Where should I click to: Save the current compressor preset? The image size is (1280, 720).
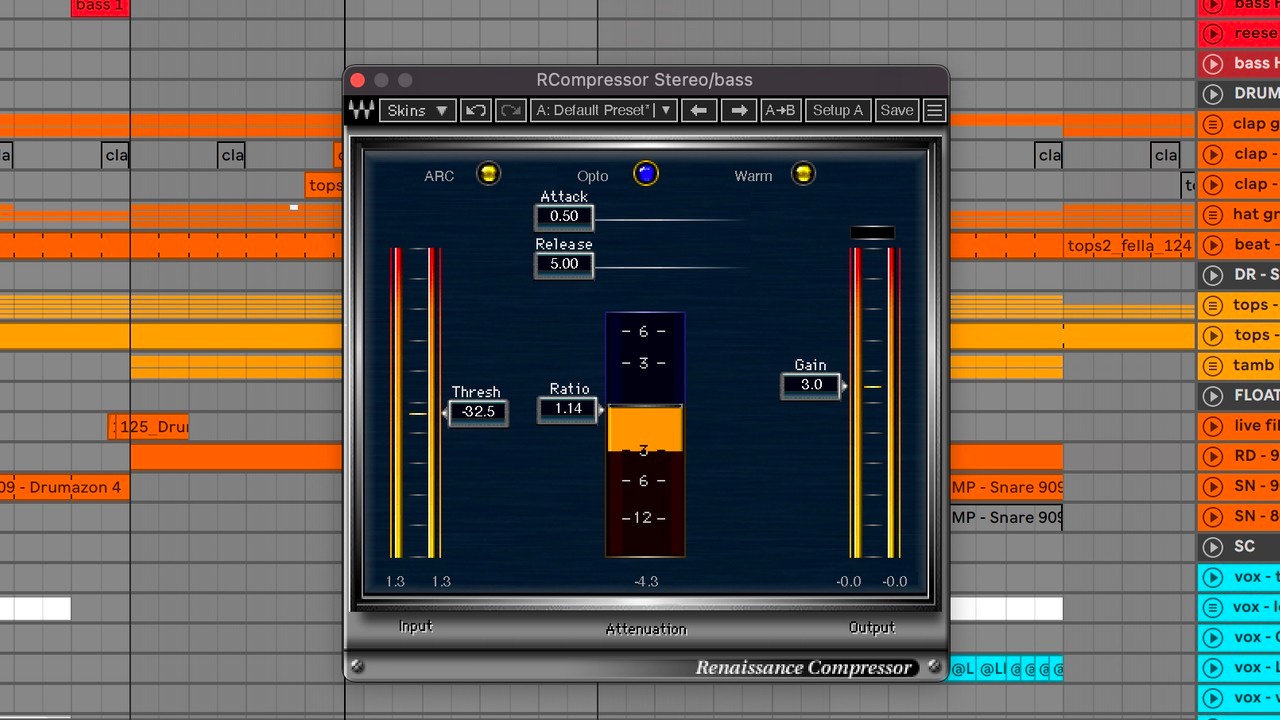pyautogui.click(x=897, y=110)
